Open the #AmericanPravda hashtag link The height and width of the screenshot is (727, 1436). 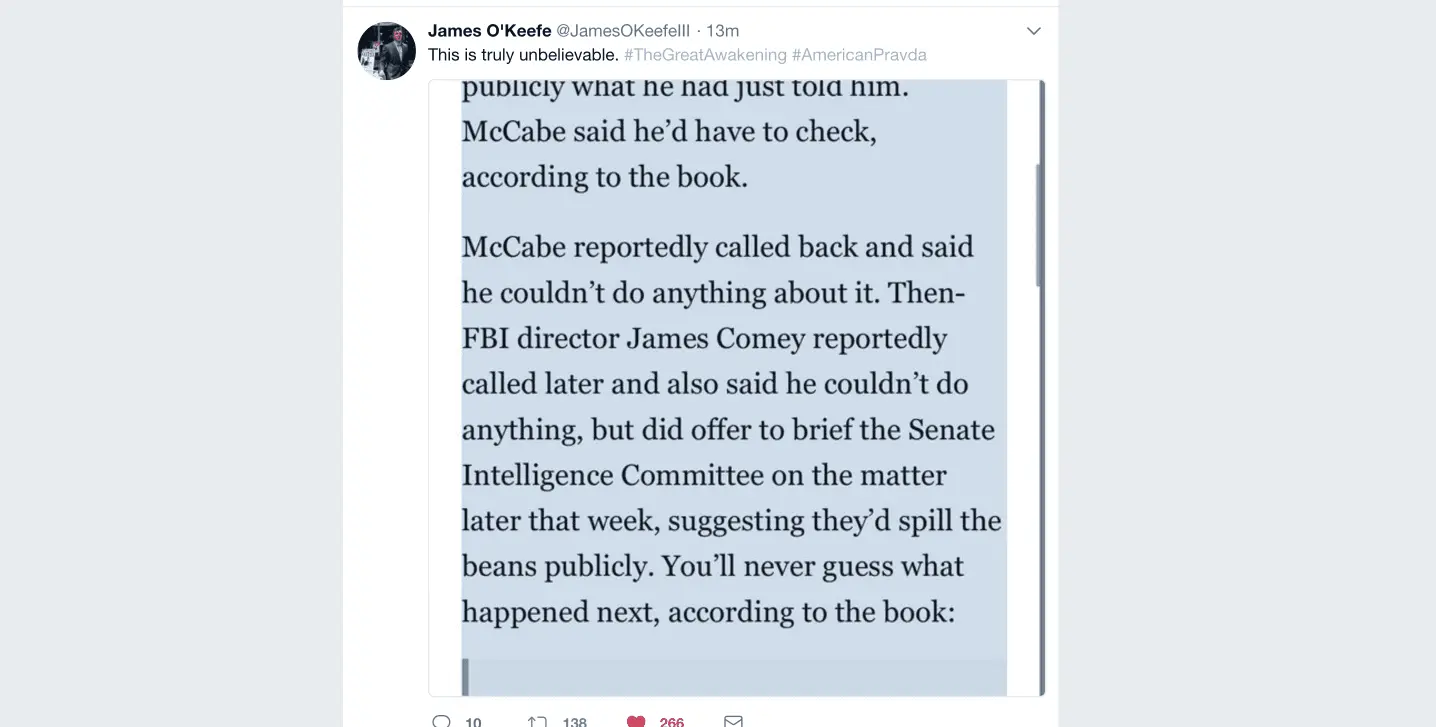[859, 55]
